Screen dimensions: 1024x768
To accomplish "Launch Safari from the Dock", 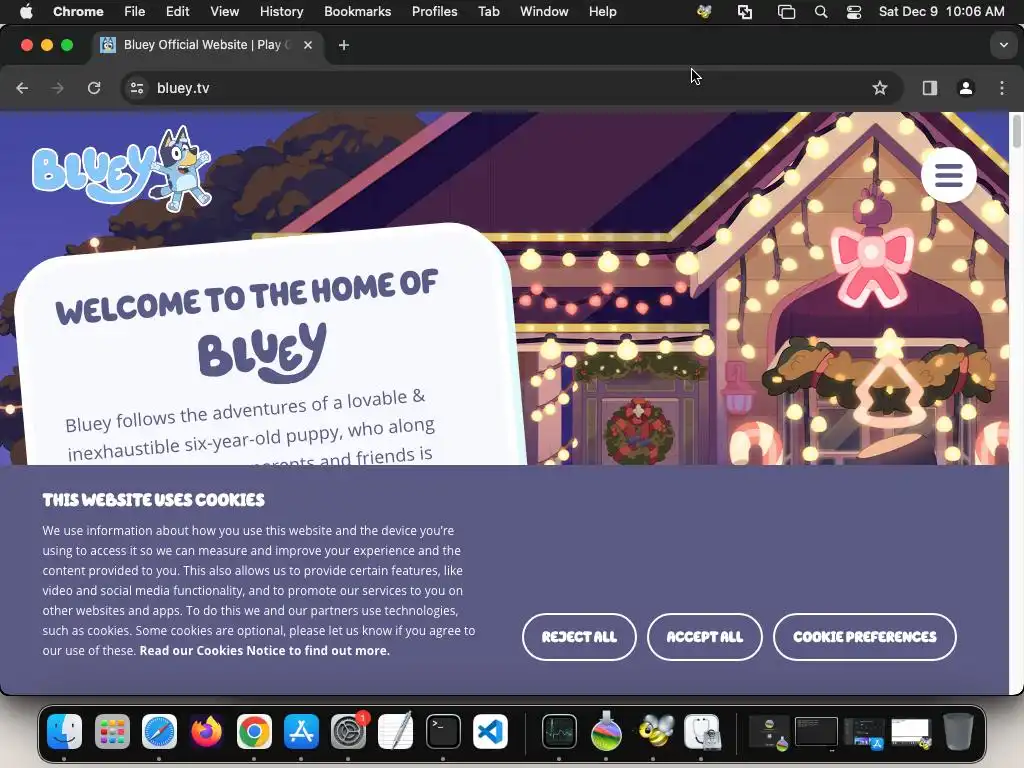I will [159, 731].
